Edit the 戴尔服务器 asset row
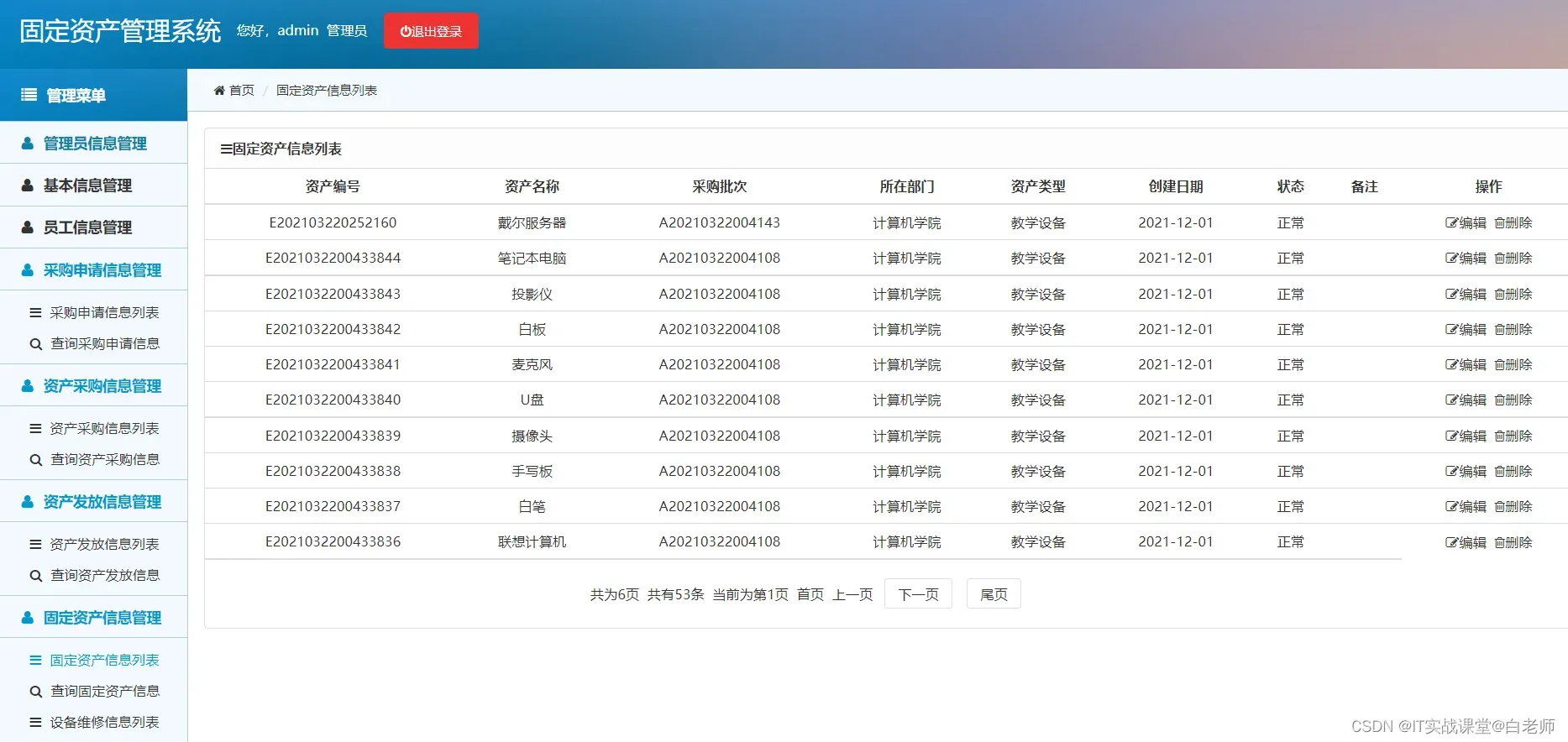Viewport: 1568px width, 742px height. pyautogui.click(x=1466, y=222)
